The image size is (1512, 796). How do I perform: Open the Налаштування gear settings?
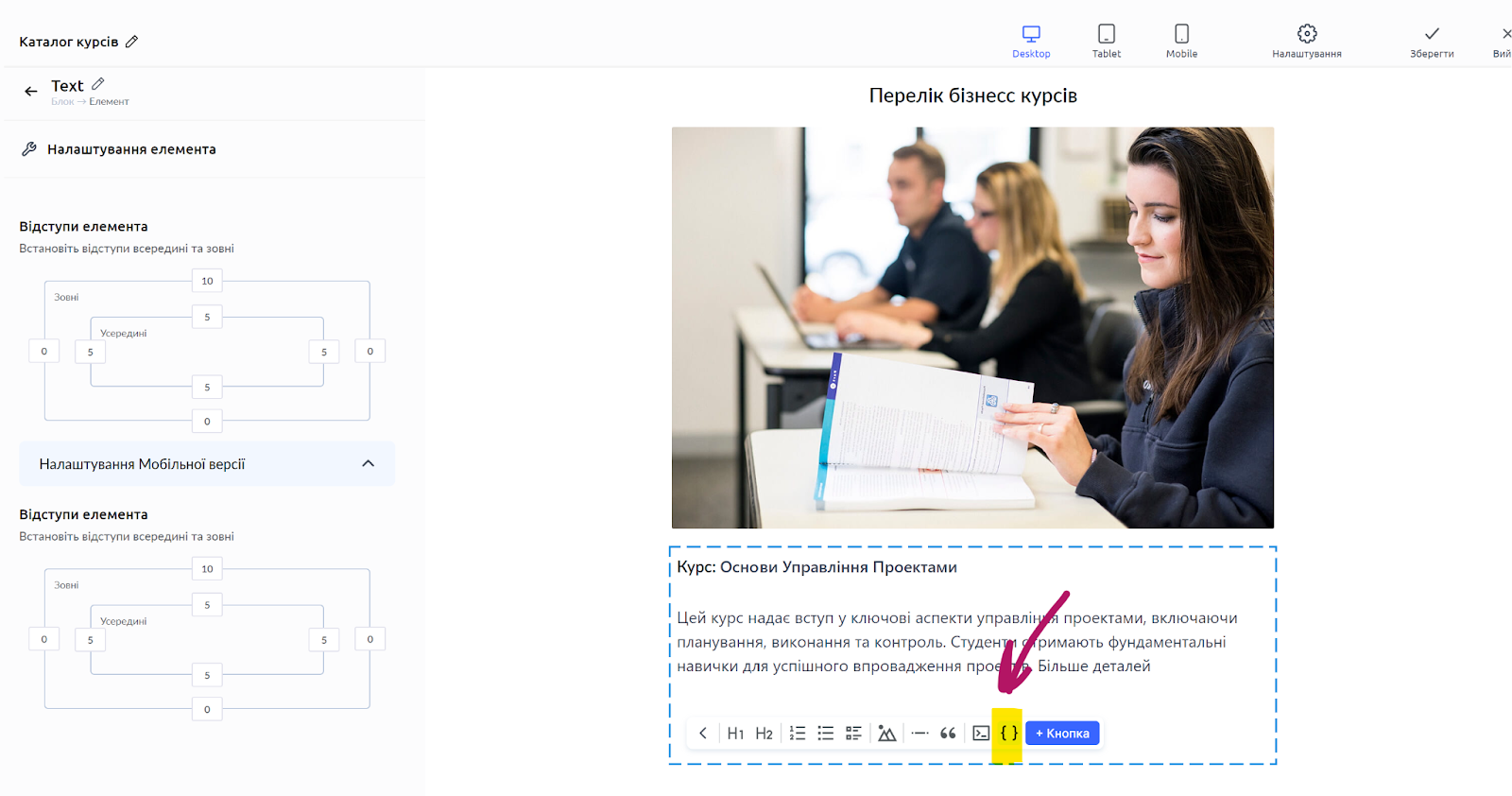pyautogui.click(x=1307, y=42)
